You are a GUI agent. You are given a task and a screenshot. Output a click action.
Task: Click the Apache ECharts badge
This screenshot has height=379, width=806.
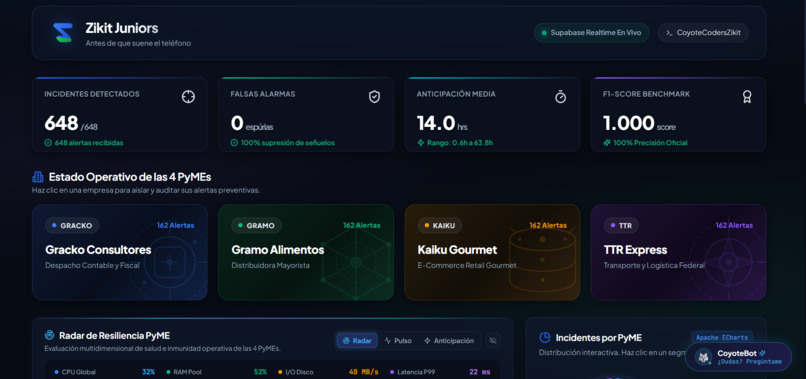722,338
